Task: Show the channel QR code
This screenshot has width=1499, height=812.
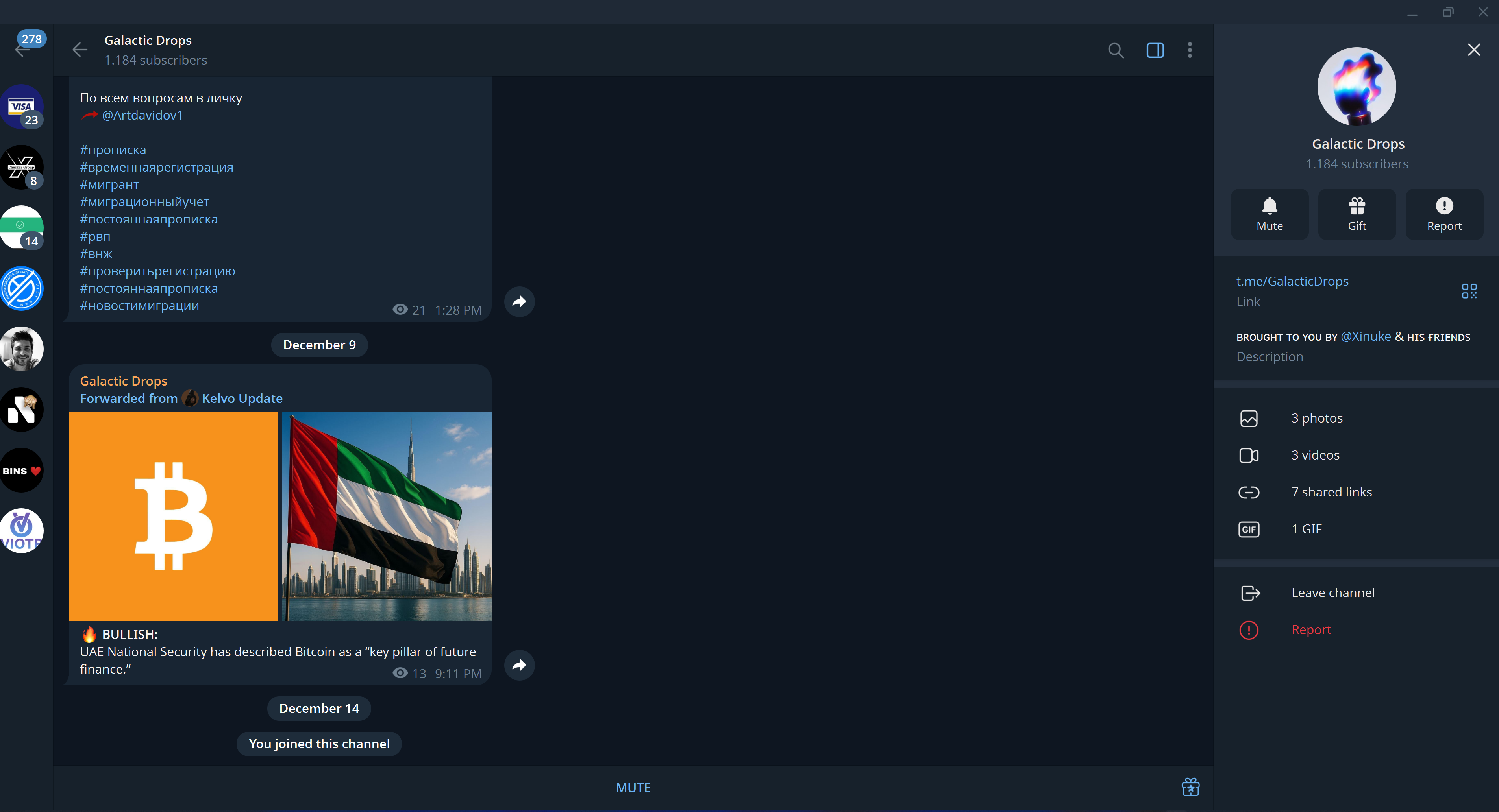Action: coord(1469,291)
